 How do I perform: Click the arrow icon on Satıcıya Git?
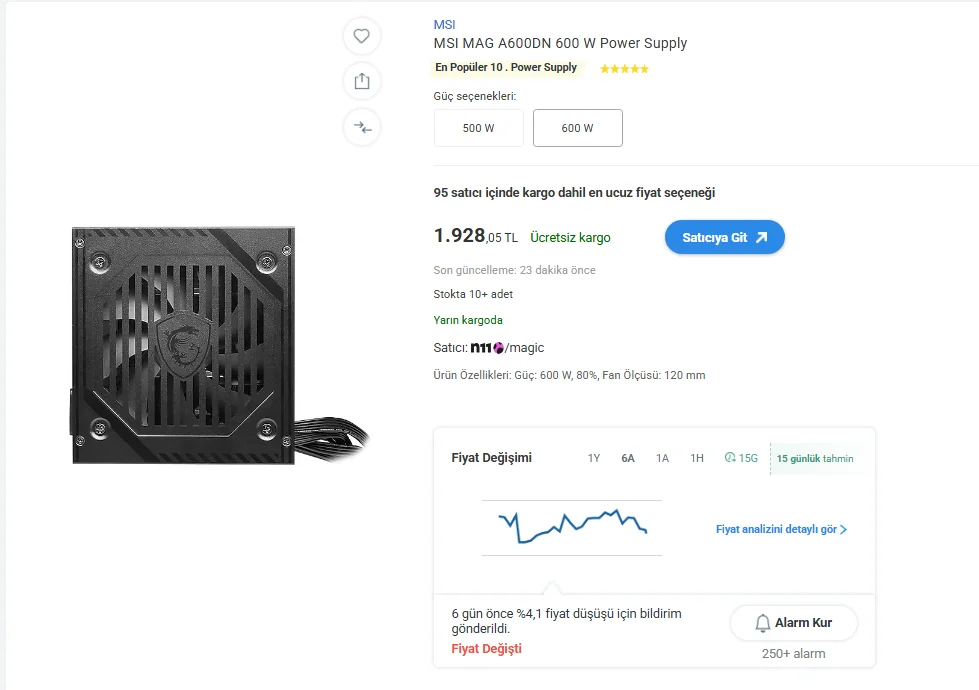point(761,237)
